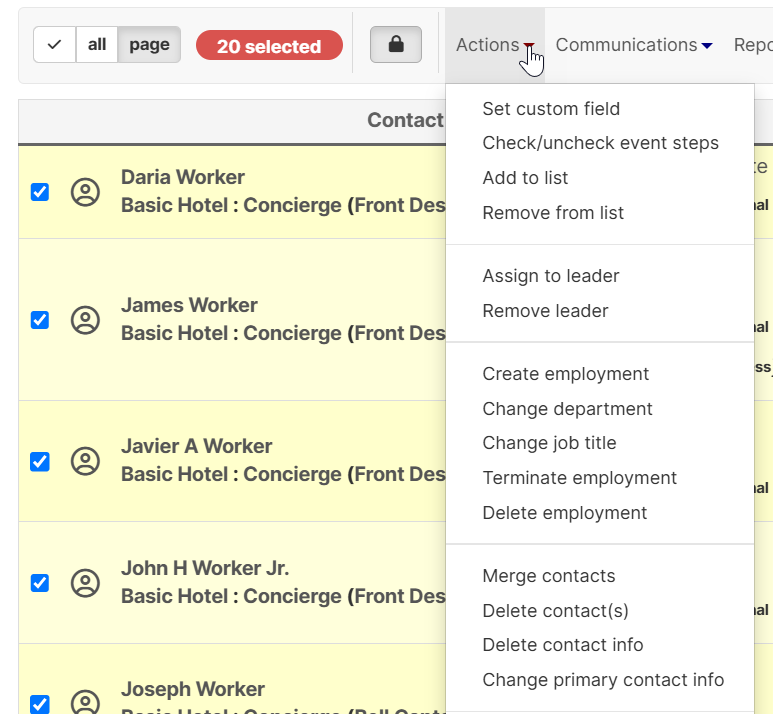Choose 'Change primary contact info'
773x714 pixels.
pyautogui.click(x=603, y=680)
